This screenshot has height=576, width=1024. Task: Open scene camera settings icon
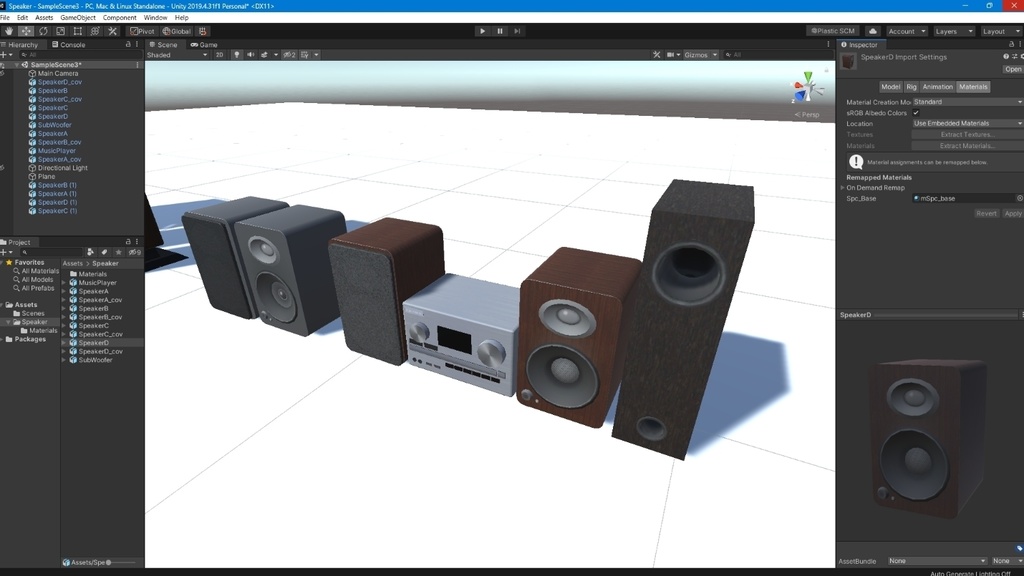coord(673,55)
